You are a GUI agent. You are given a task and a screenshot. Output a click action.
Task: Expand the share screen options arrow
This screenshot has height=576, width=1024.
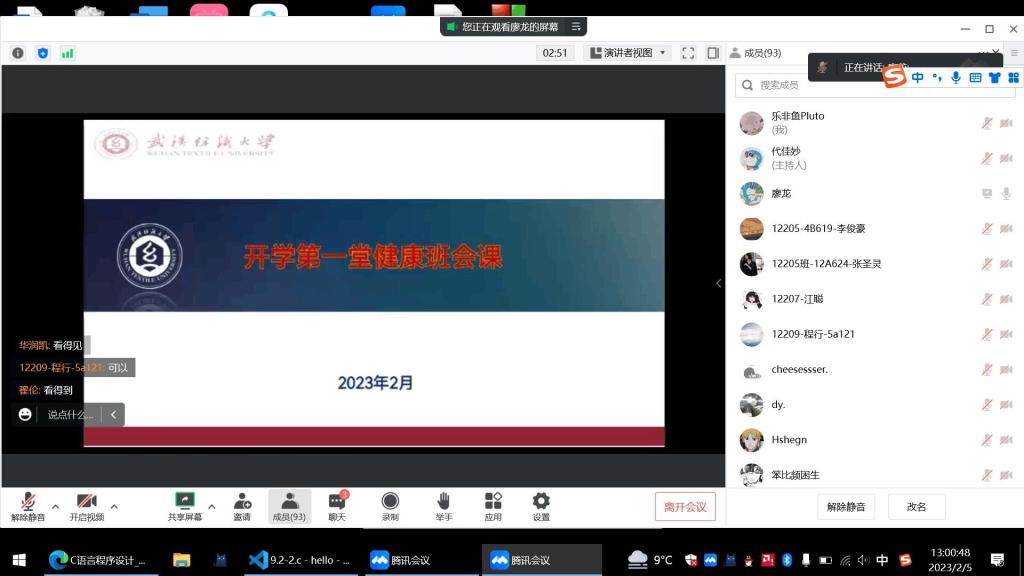tap(211, 506)
